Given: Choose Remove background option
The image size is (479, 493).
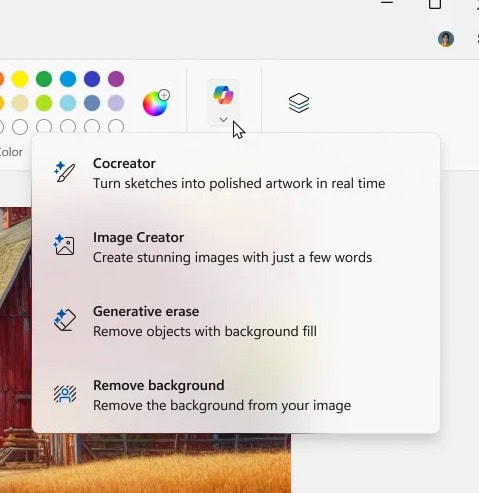Looking at the screenshot, I should pos(236,395).
